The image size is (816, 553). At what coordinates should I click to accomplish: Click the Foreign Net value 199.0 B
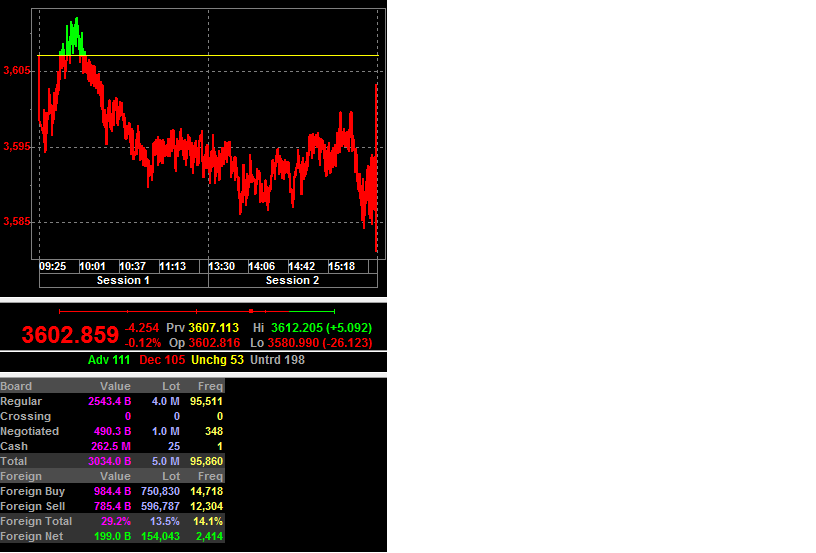click(x=112, y=536)
